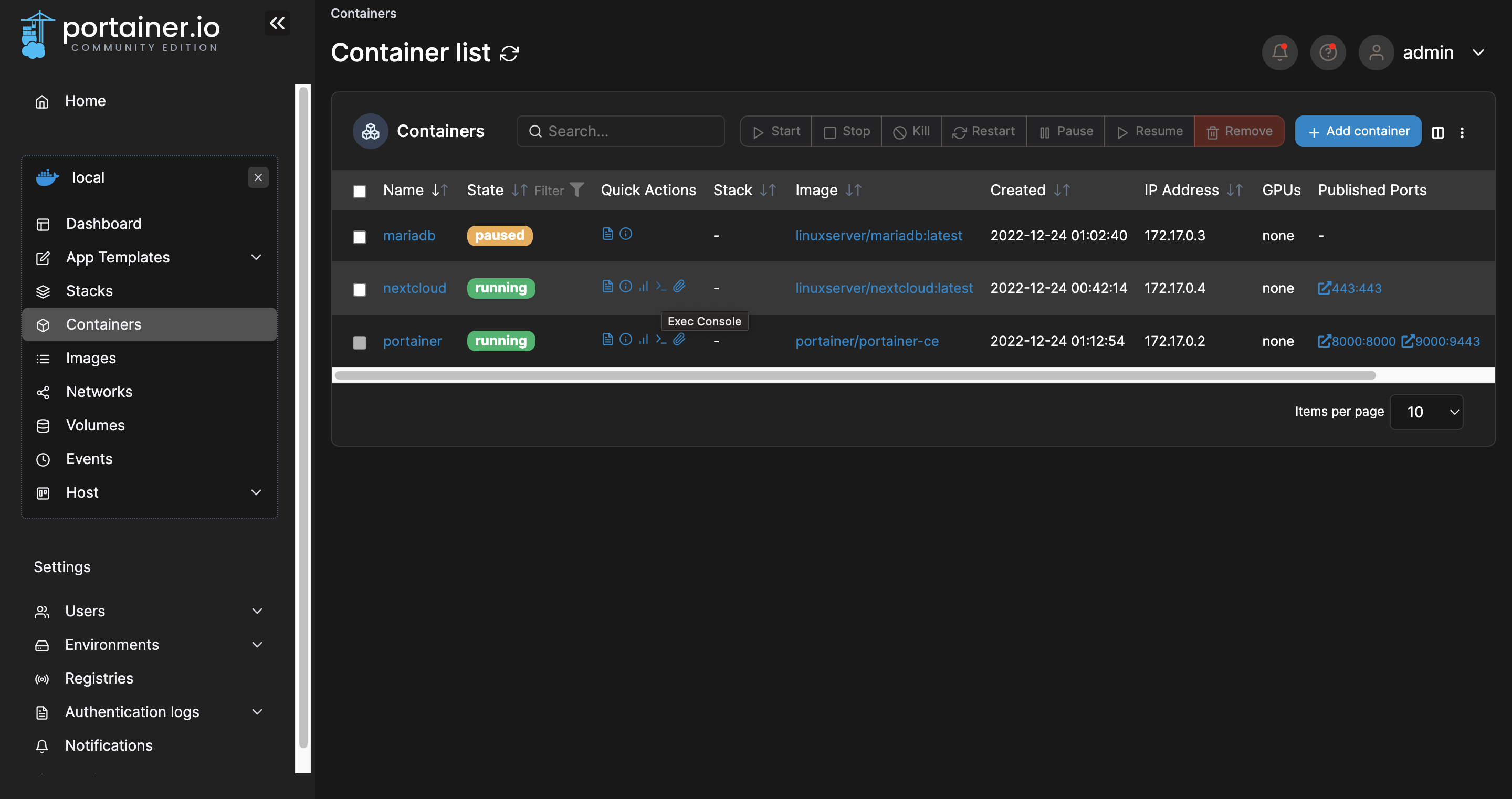Open logs icon for mariadb container

607,234
